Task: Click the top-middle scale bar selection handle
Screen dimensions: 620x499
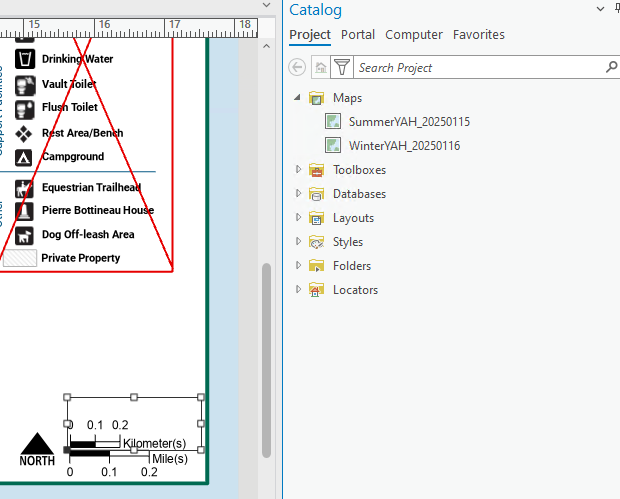Action: pos(134,397)
